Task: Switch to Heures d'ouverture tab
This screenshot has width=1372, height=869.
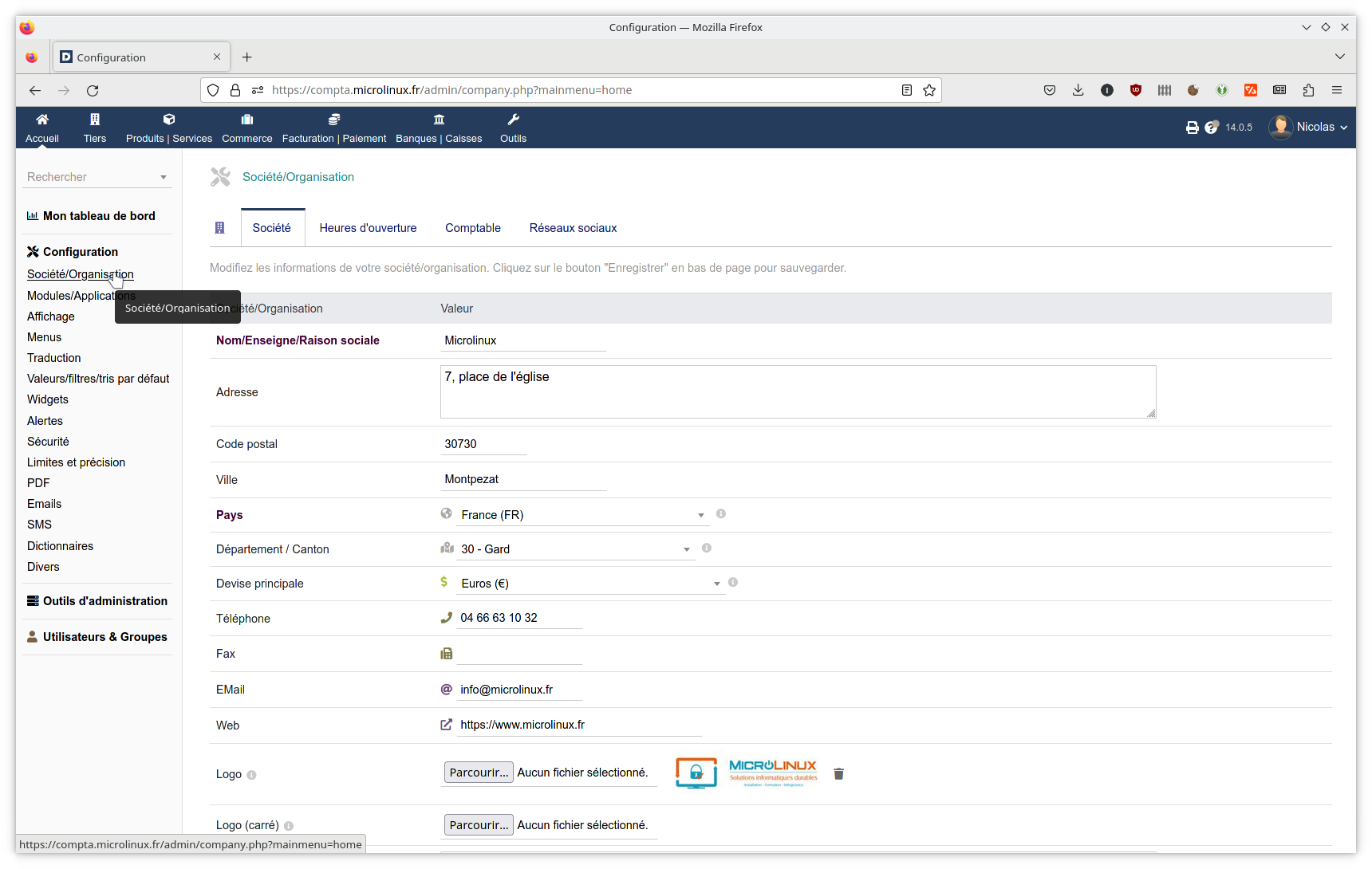Action: pos(368,228)
